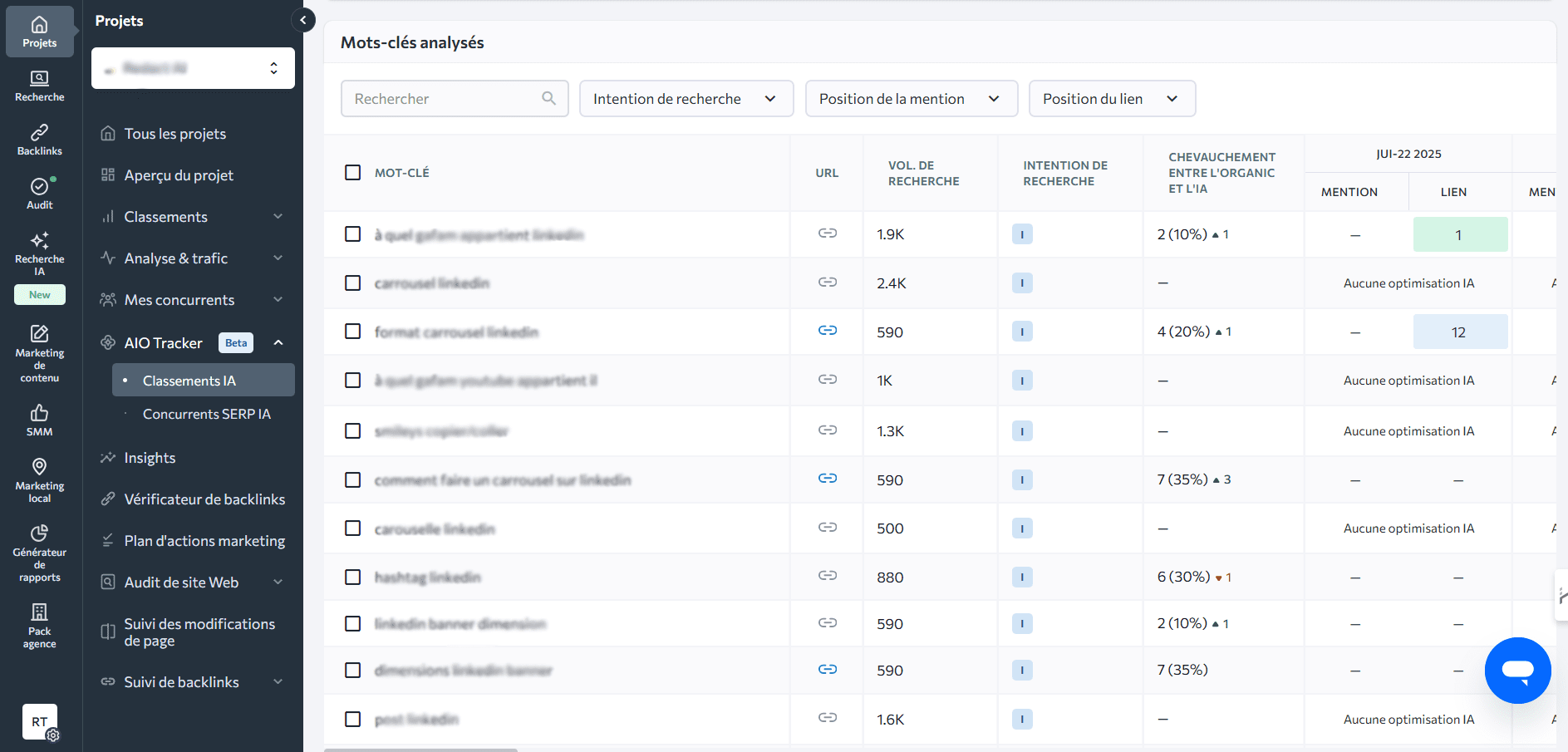
Task: Click the JUI-22 2025 date header
Action: coord(1408,154)
